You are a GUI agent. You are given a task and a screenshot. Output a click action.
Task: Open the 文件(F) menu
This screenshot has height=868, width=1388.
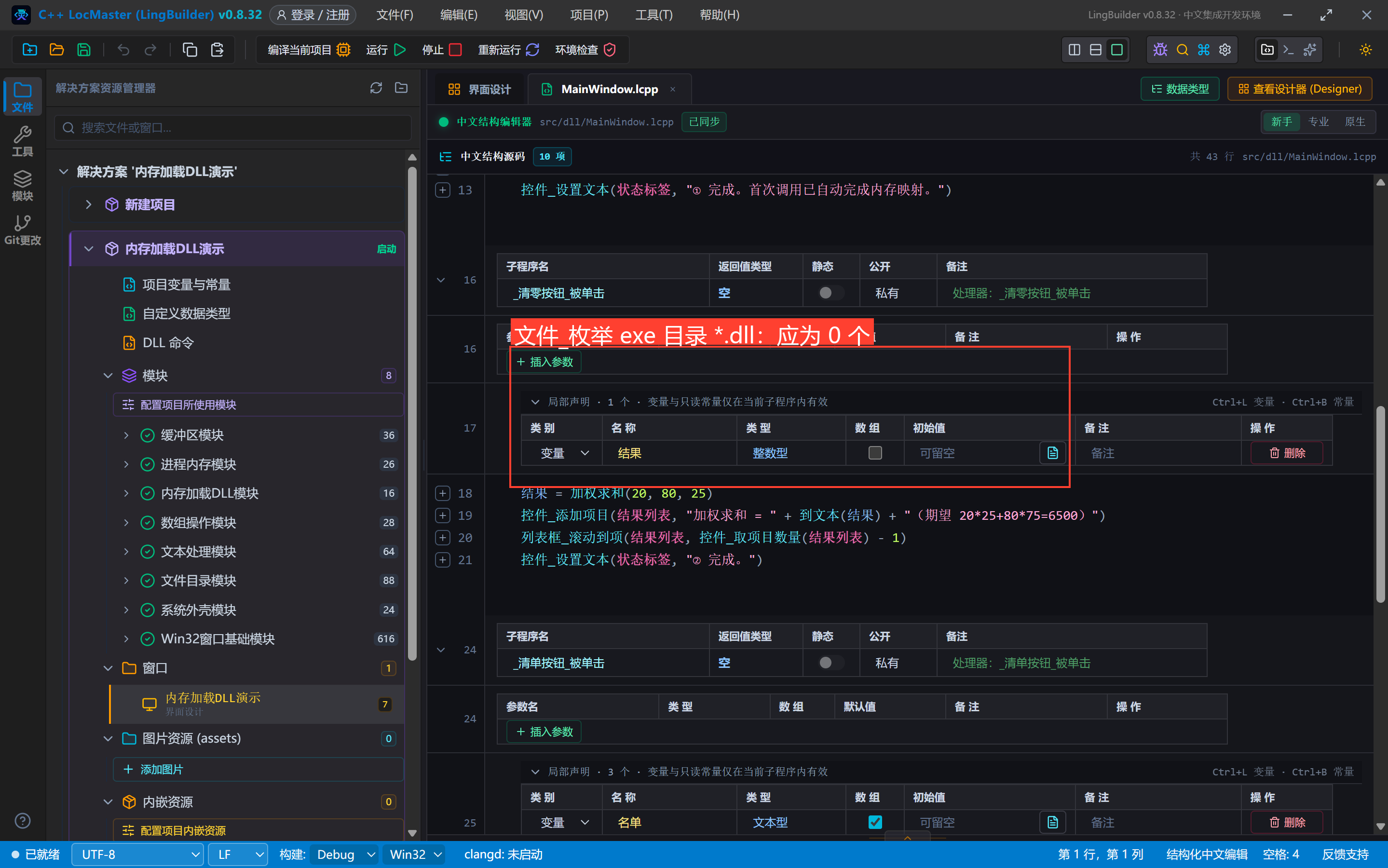point(395,15)
